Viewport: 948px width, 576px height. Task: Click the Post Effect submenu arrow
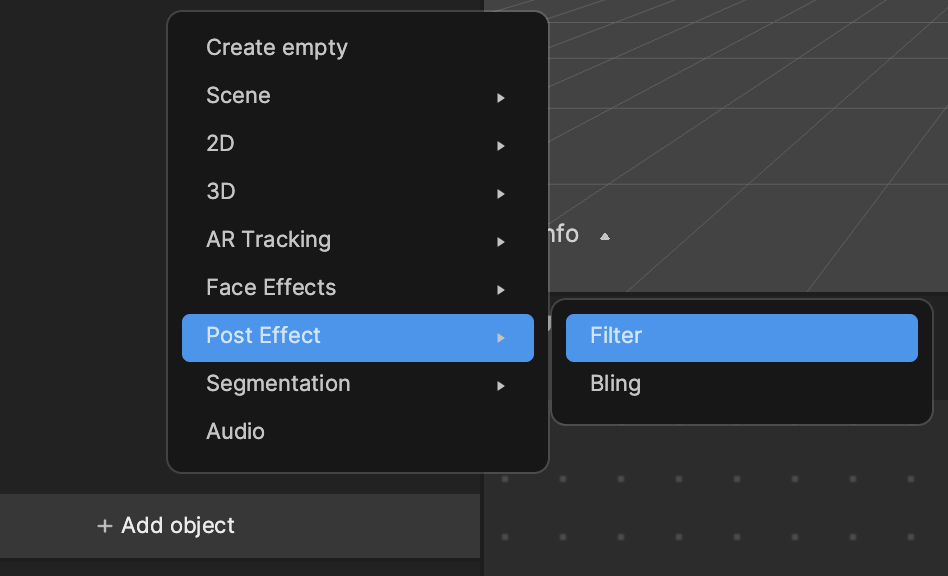coord(501,338)
